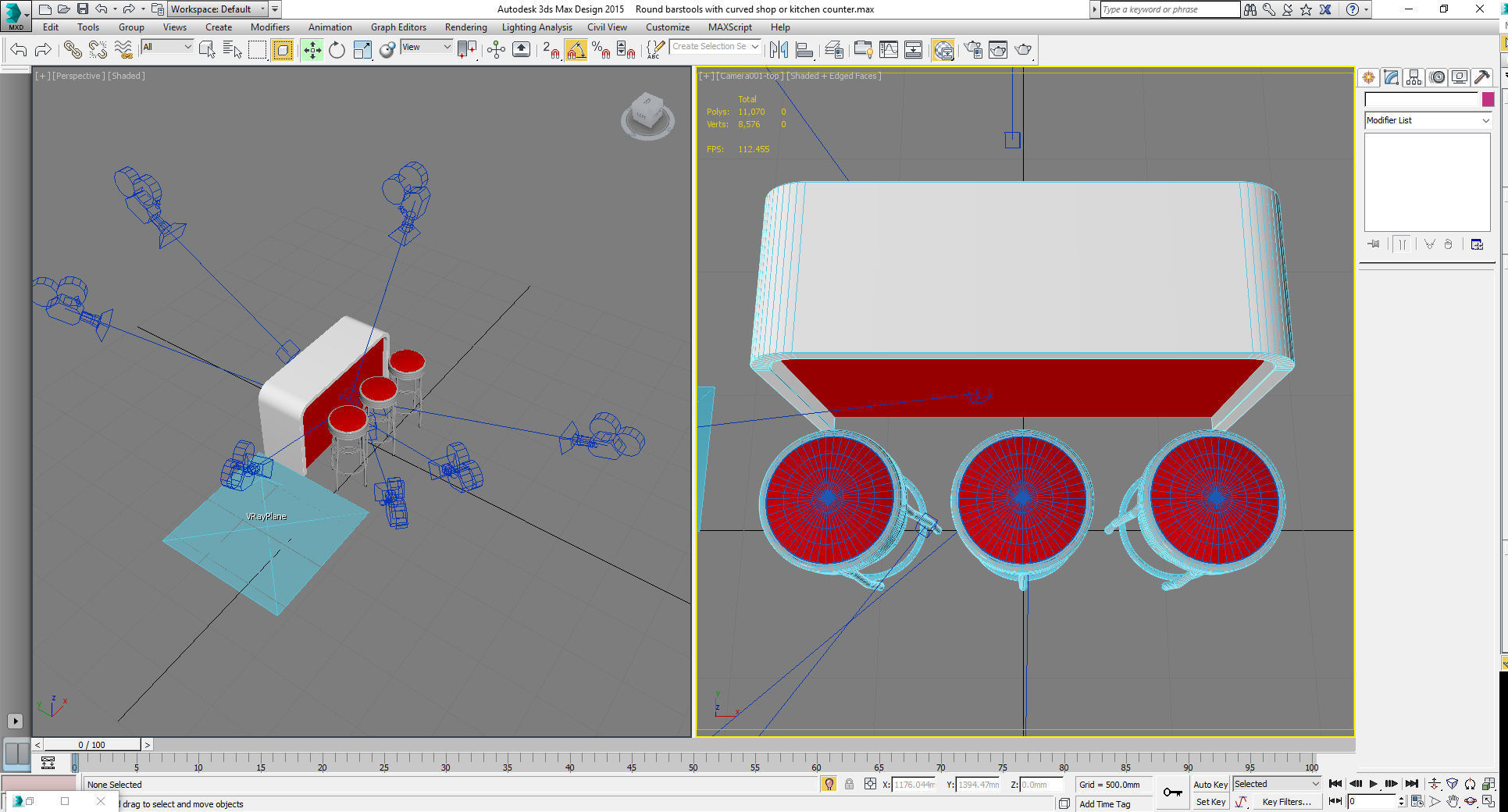Image resolution: width=1508 pixels, height=812 pixels.
Task: Activate the Select and Move tool
Action: pyautogui.click(x=312, y=50)
